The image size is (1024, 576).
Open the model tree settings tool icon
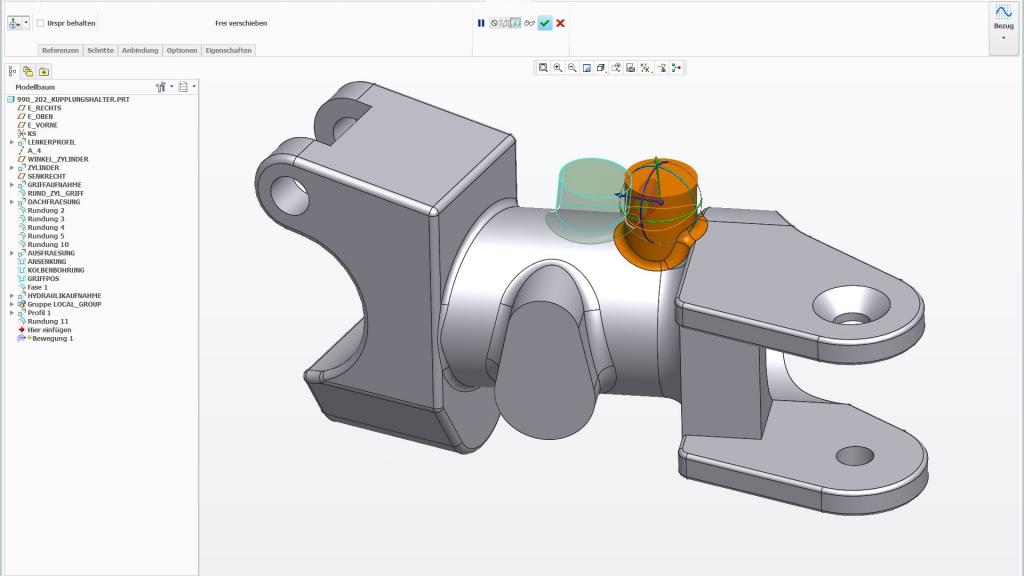(161, 87)
